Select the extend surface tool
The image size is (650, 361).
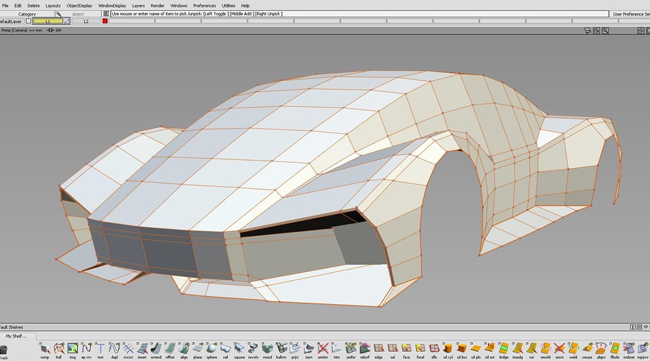pos(156,351)
